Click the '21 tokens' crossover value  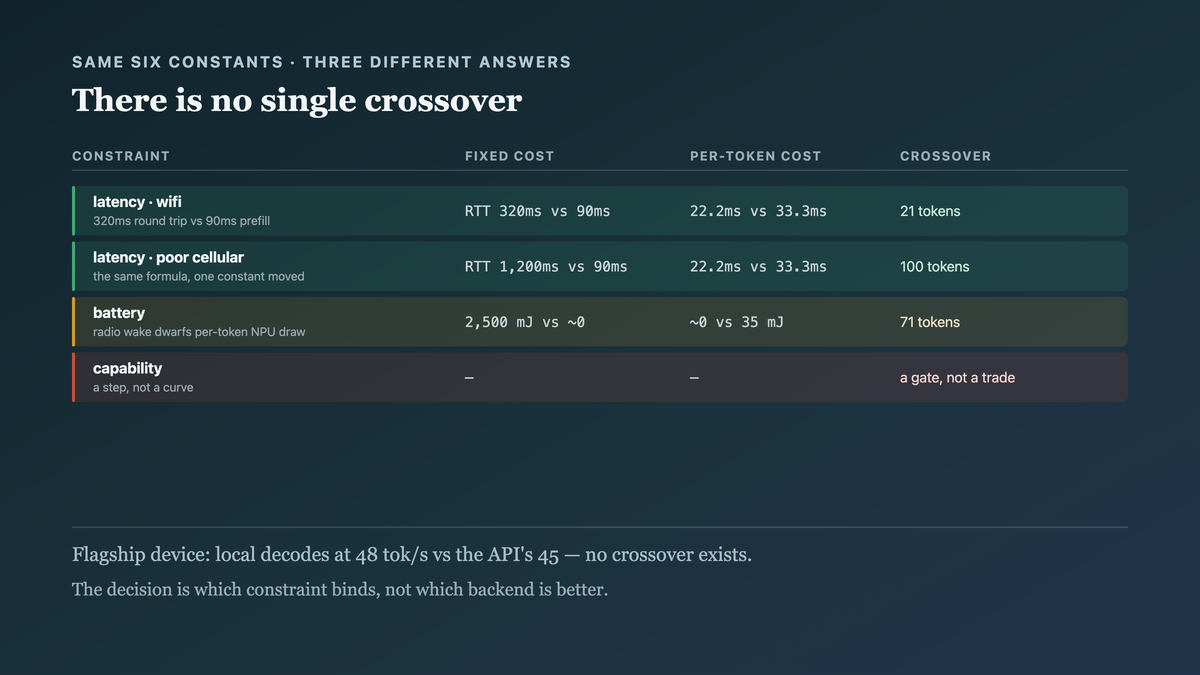pyautogui.click(x=930, y=211)
